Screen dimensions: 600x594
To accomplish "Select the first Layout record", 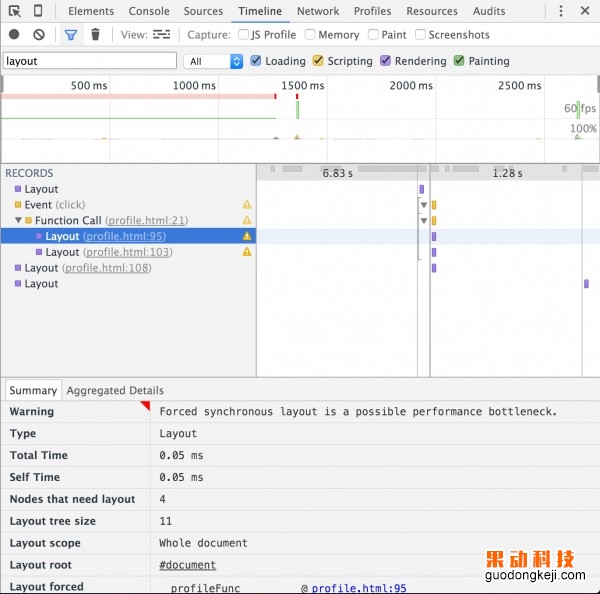I will [129, 189].
